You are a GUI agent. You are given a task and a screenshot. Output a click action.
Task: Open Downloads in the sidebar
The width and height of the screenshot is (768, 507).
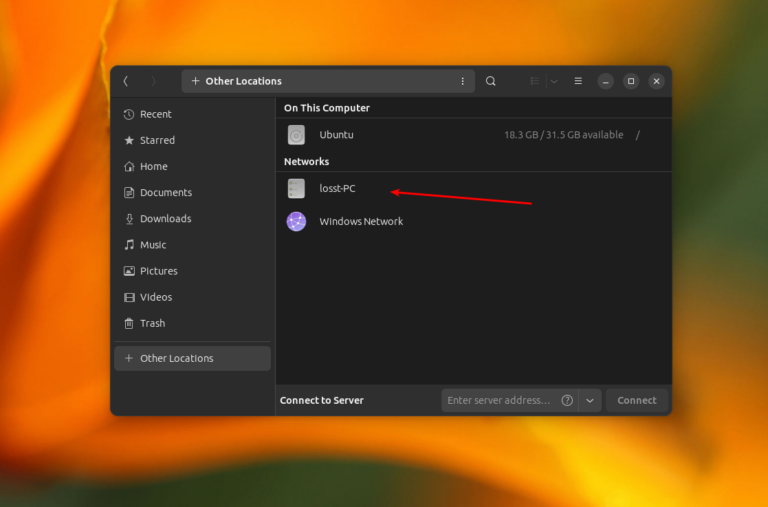tap(192, 218)
